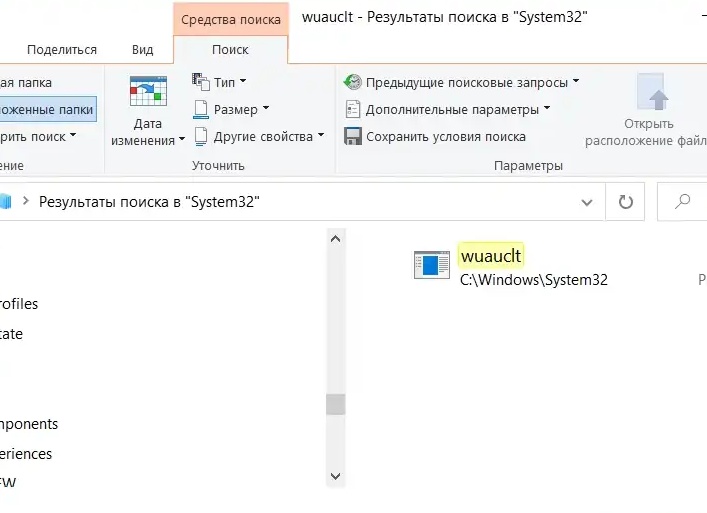Click the C:\Windows\System32 path text
This screenshot has height=513, width=707.
pos(534,280)
